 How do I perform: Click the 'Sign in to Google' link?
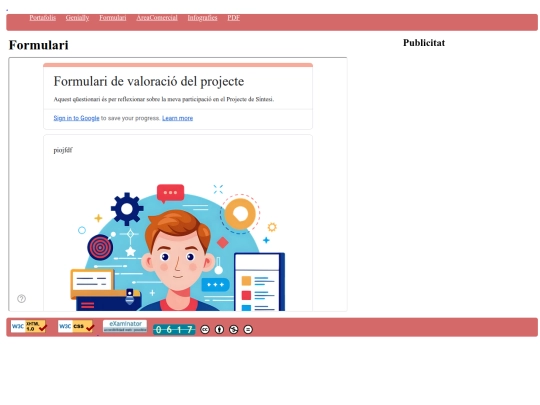point(76,118)
